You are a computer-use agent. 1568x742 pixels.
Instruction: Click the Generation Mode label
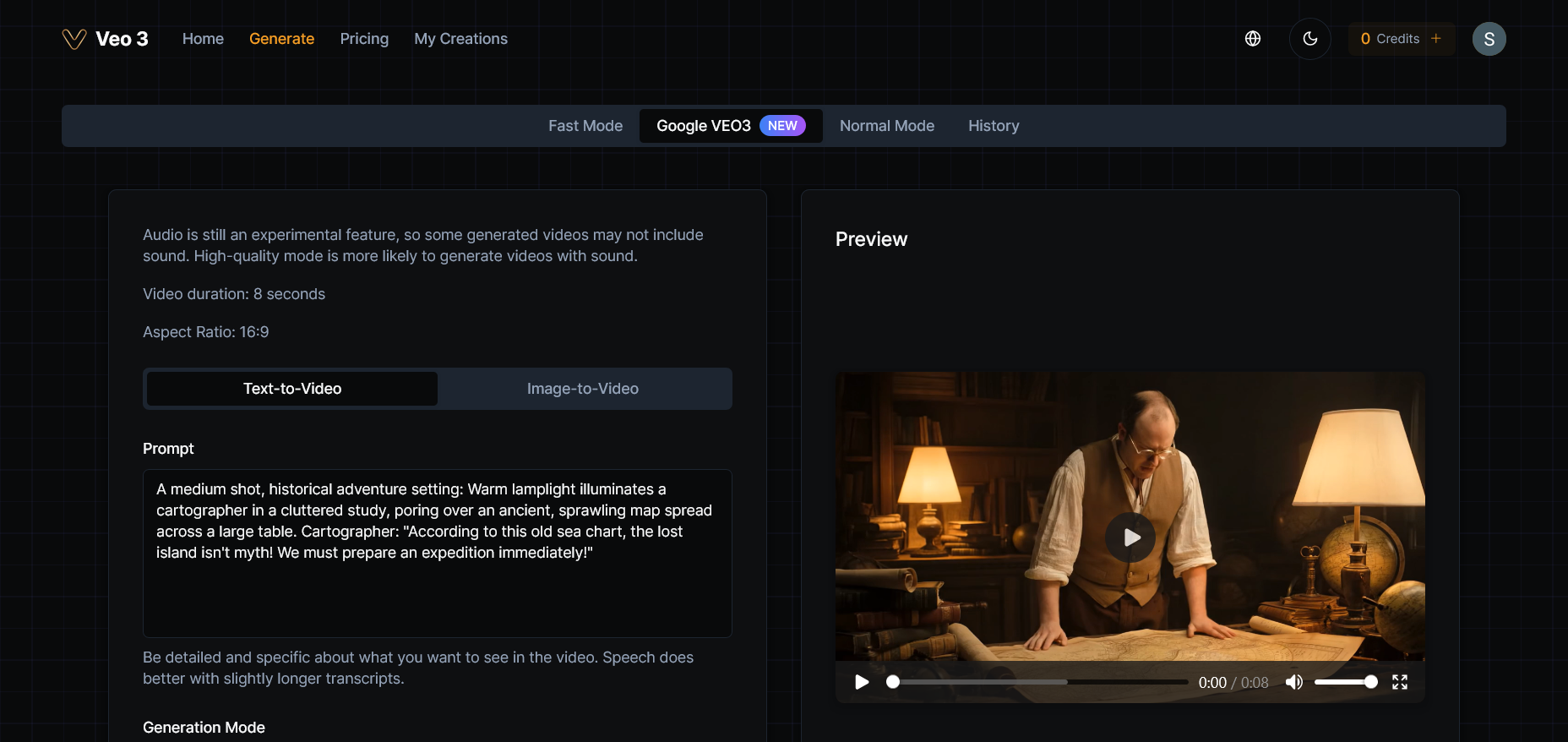coord(204,728)
